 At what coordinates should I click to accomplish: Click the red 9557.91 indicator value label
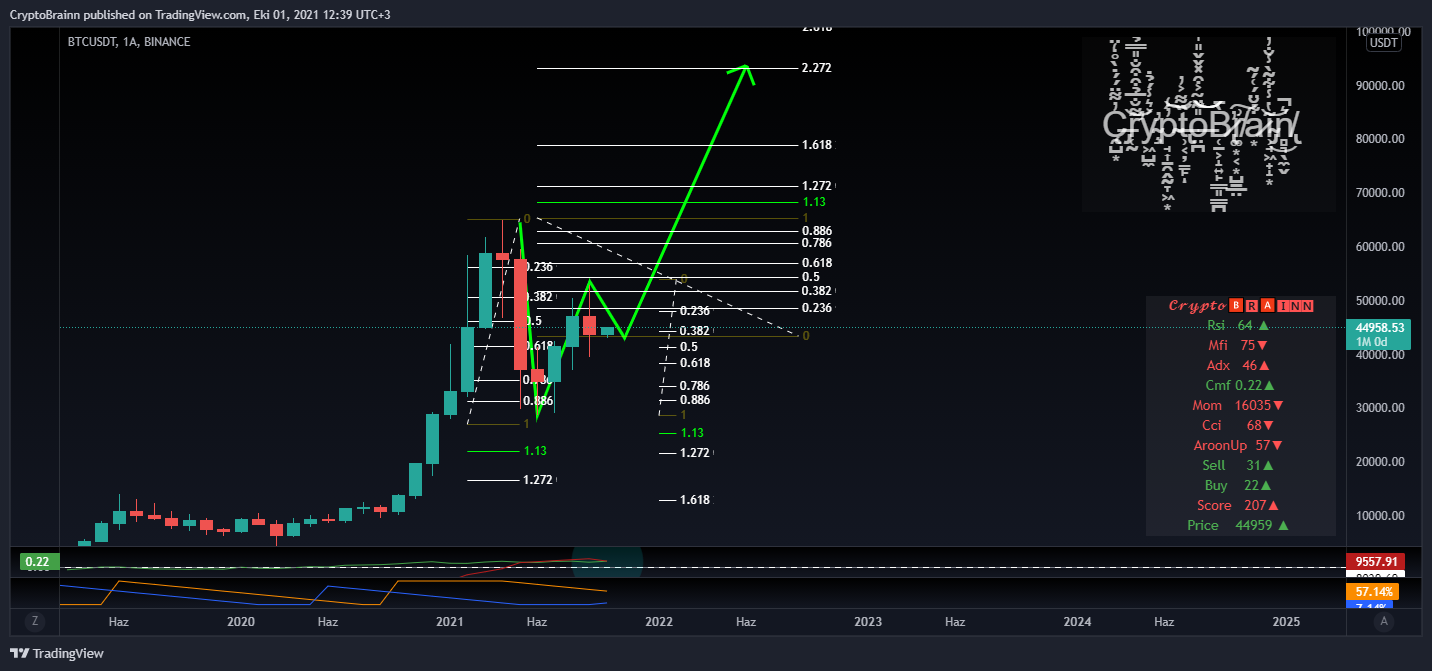click(1377, 561)
